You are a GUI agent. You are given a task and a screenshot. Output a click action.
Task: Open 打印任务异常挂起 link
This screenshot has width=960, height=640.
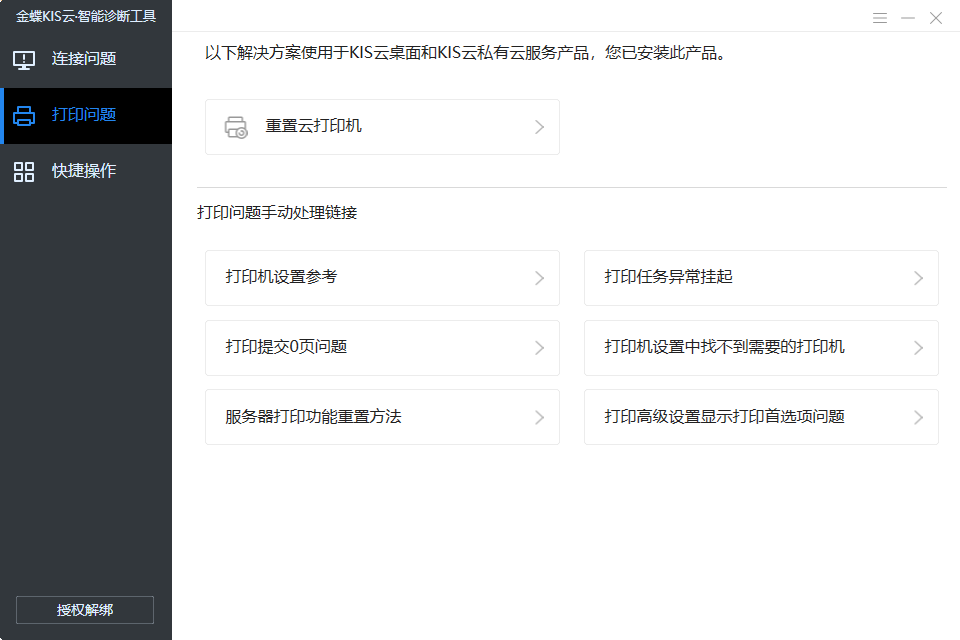[761, 277]
